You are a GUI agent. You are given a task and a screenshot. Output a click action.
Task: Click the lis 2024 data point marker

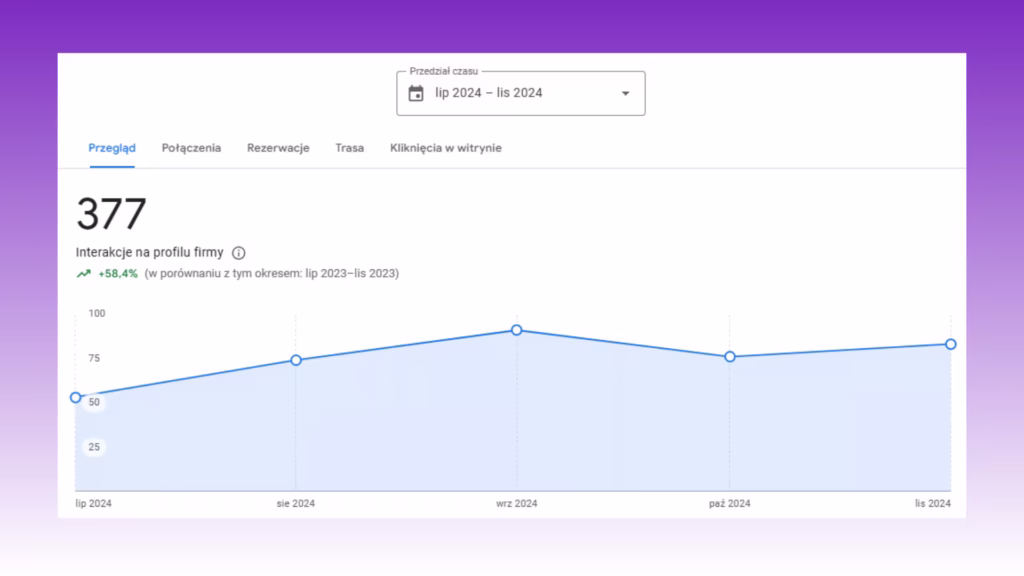point(951,344)
